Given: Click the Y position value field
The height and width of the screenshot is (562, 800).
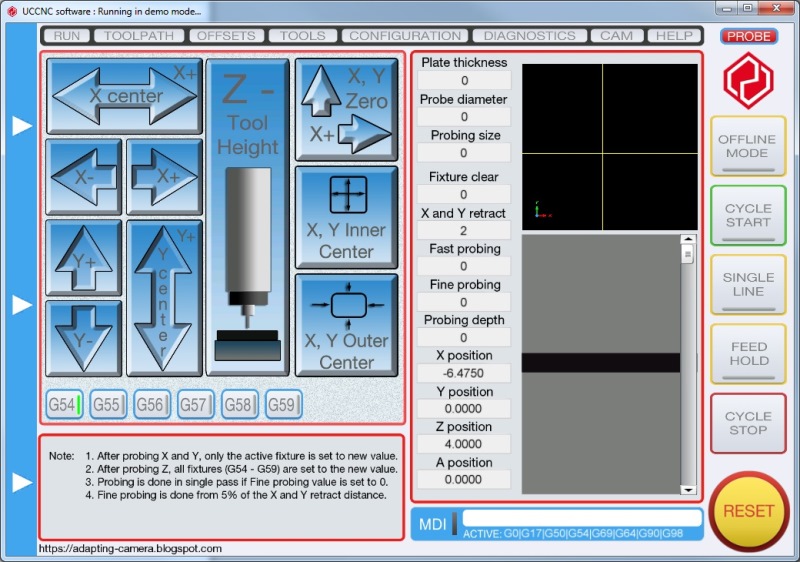Looking at the screenshot, I should click(464, 408).
